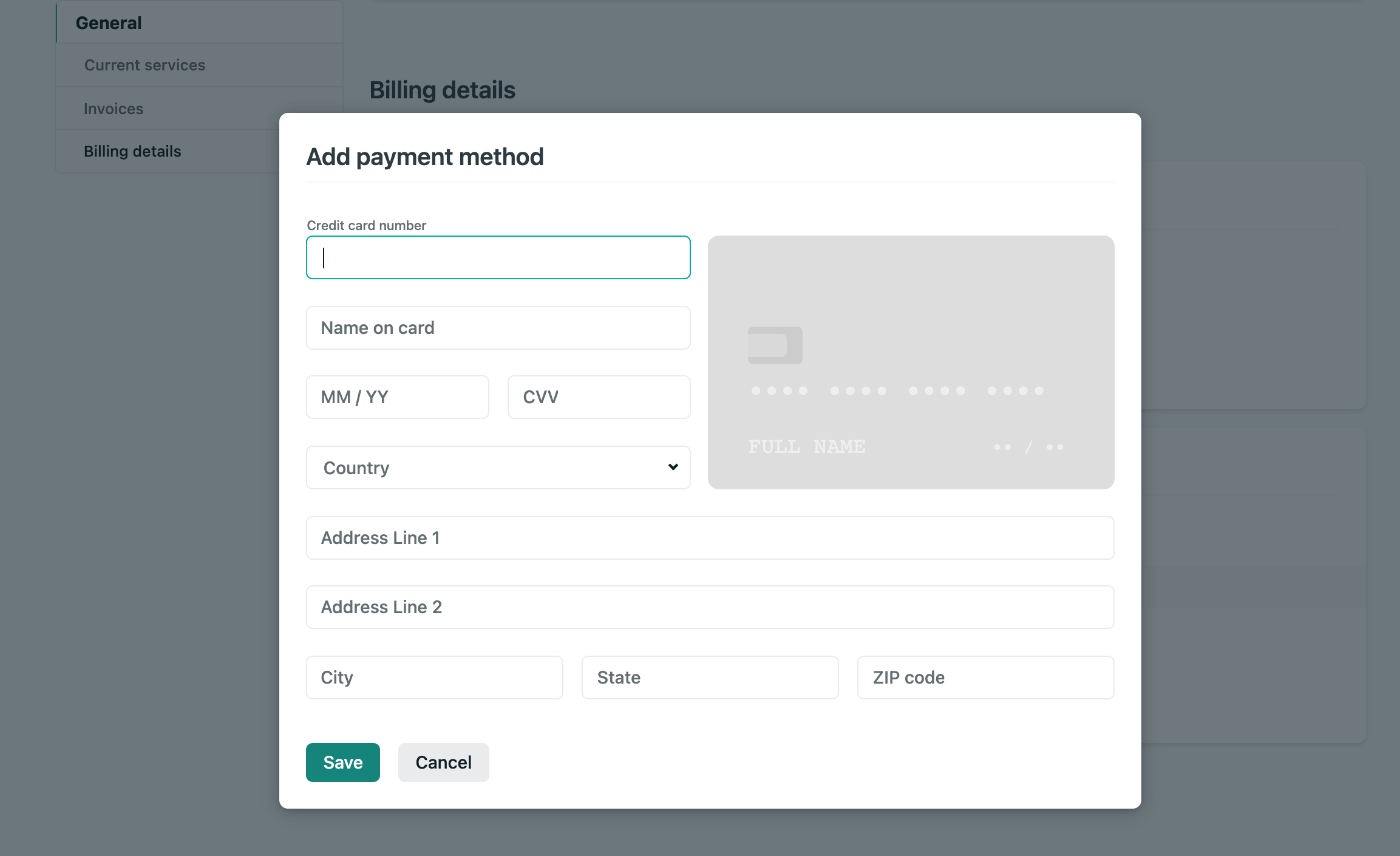Open Current services in sidebar

[144, 65]
